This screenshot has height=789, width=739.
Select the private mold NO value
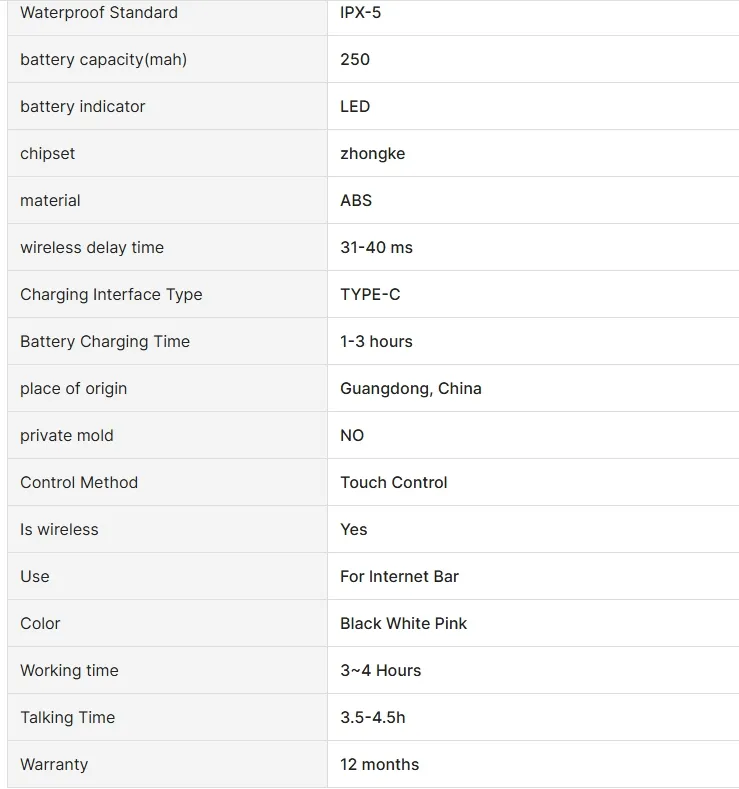(x=352, y=435)
